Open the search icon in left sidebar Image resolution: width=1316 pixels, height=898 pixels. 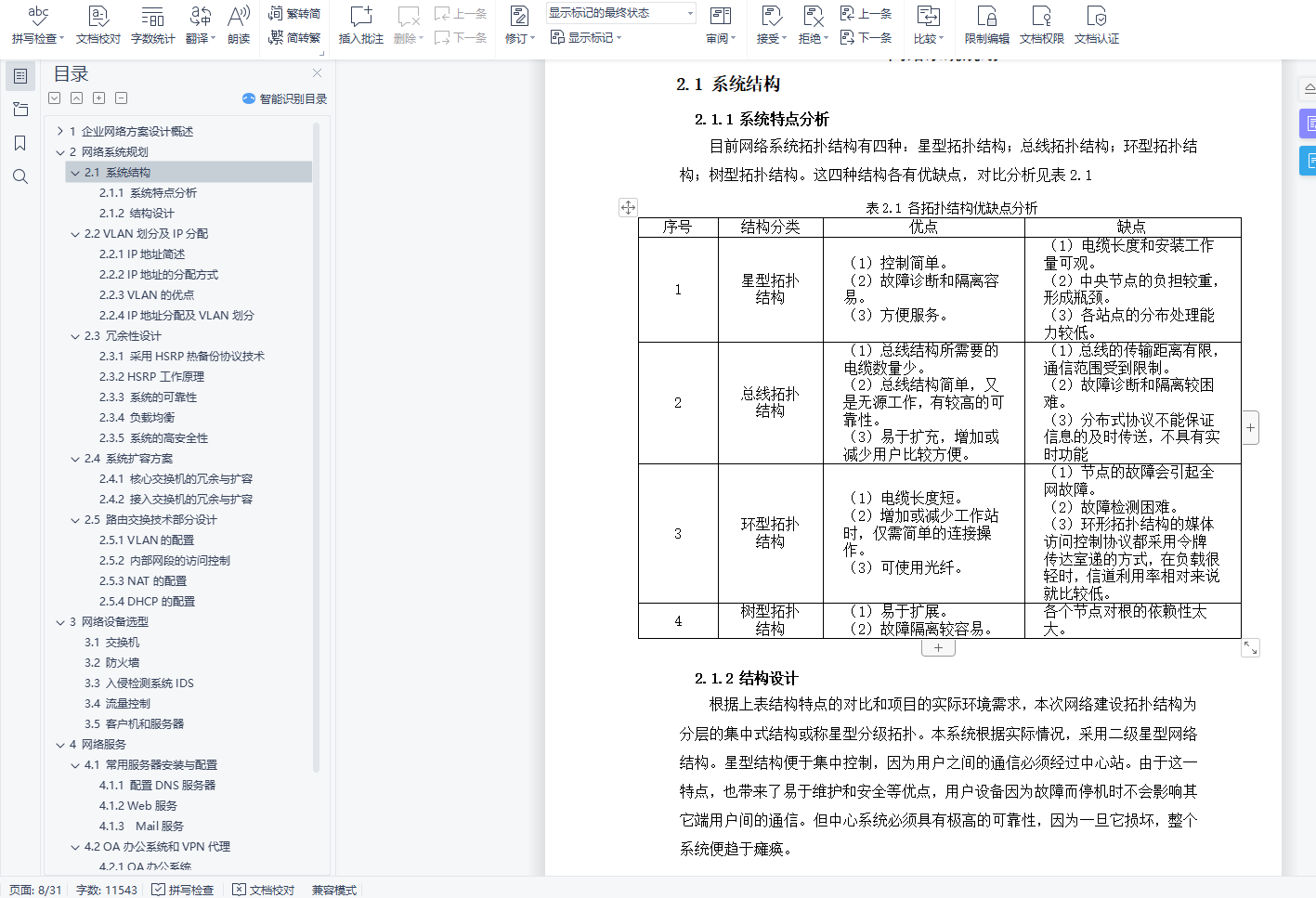coord(20,176)
